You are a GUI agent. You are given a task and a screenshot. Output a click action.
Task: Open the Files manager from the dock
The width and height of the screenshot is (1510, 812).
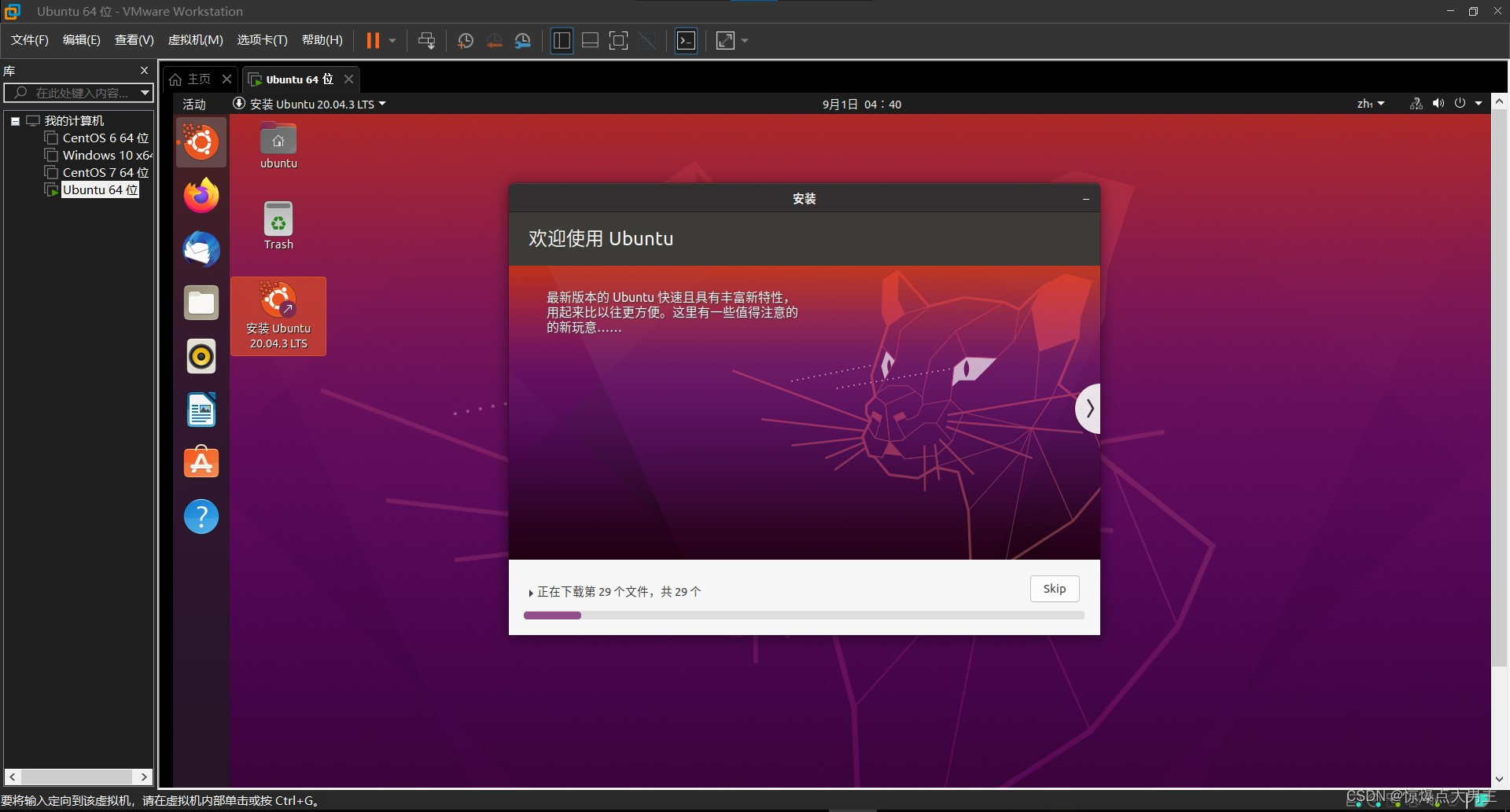click(x=201, y=303)
